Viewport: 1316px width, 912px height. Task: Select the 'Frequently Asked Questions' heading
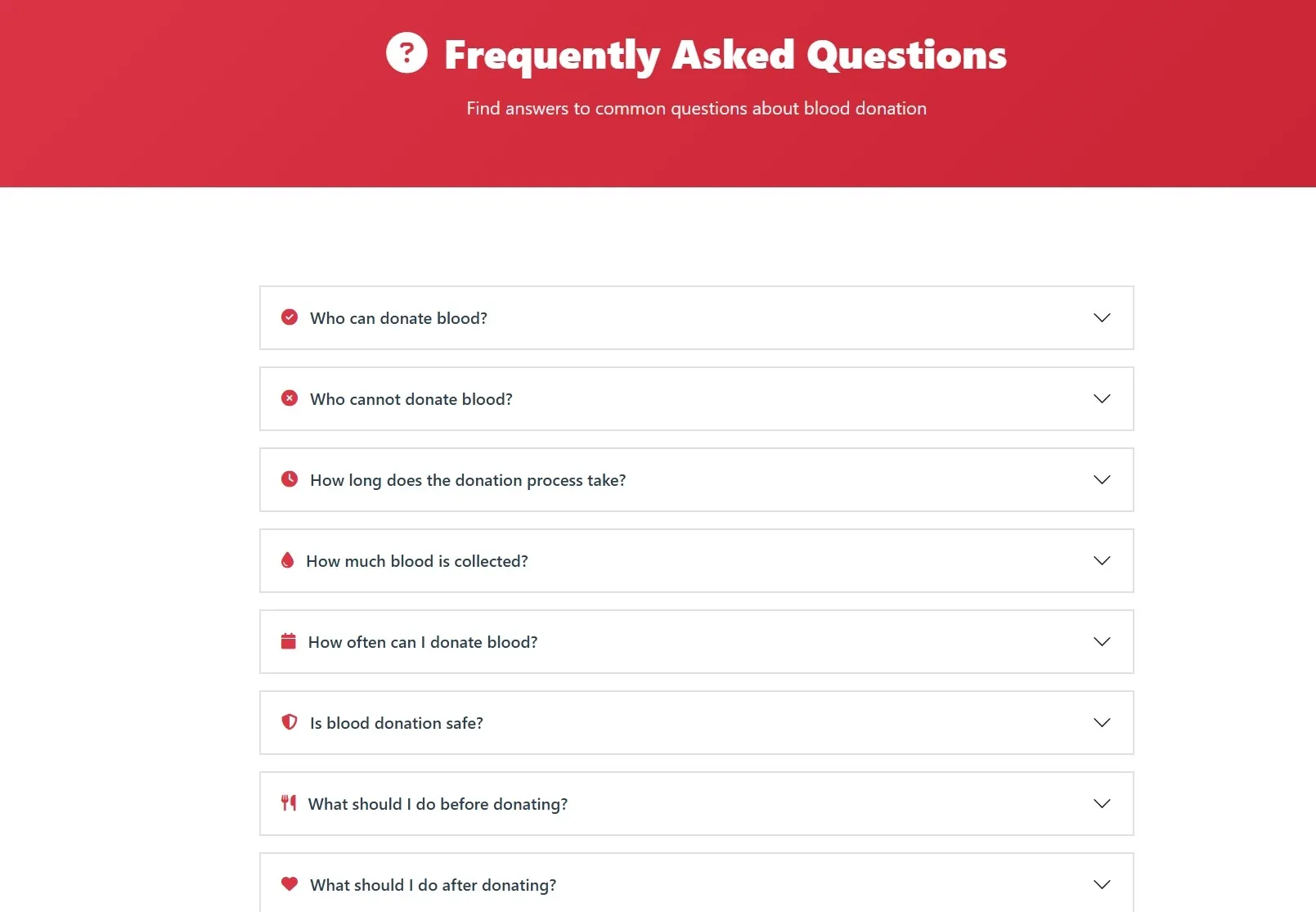coord(725,54)
